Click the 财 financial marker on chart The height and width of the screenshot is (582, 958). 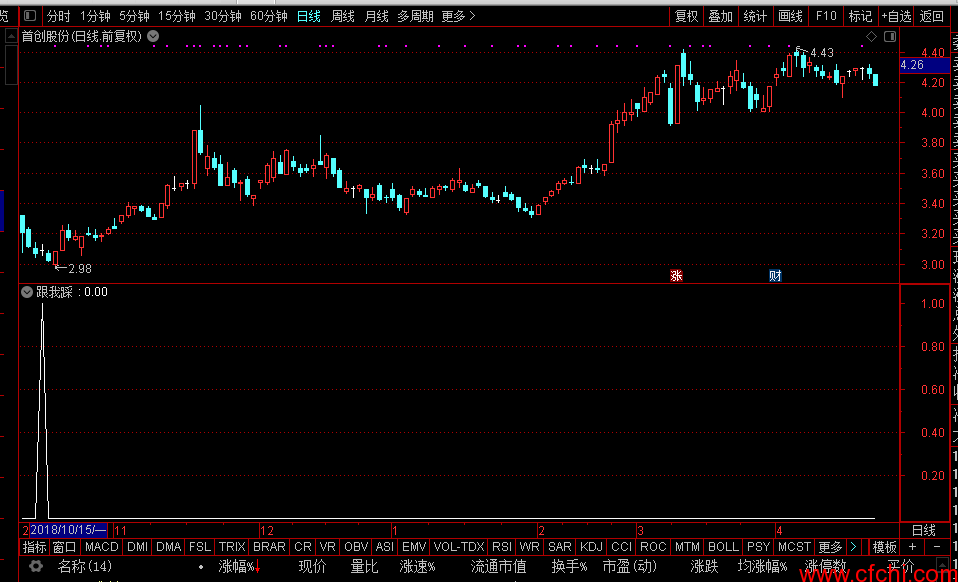775,275
